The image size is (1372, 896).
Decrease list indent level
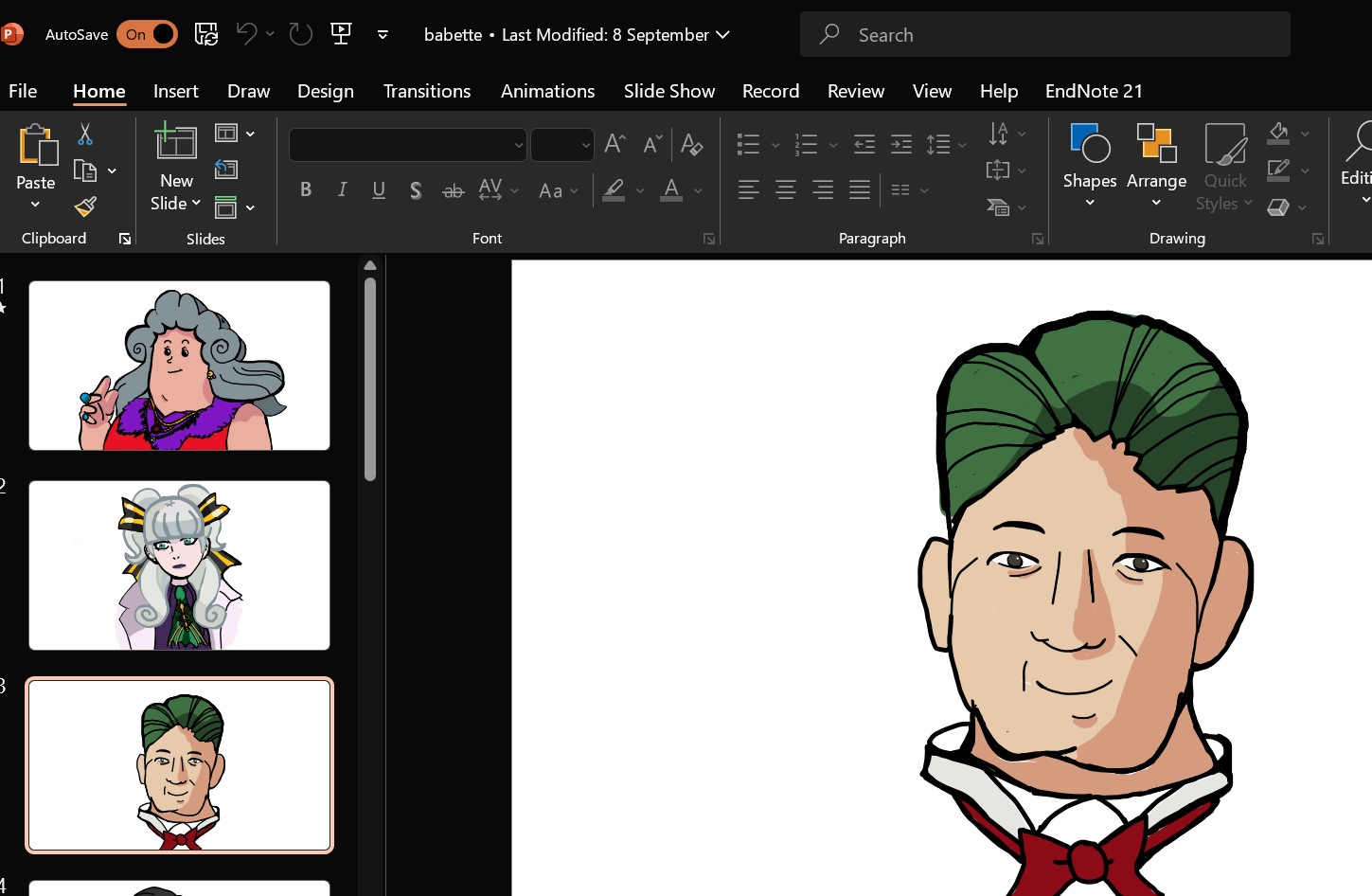coord(864,144)
